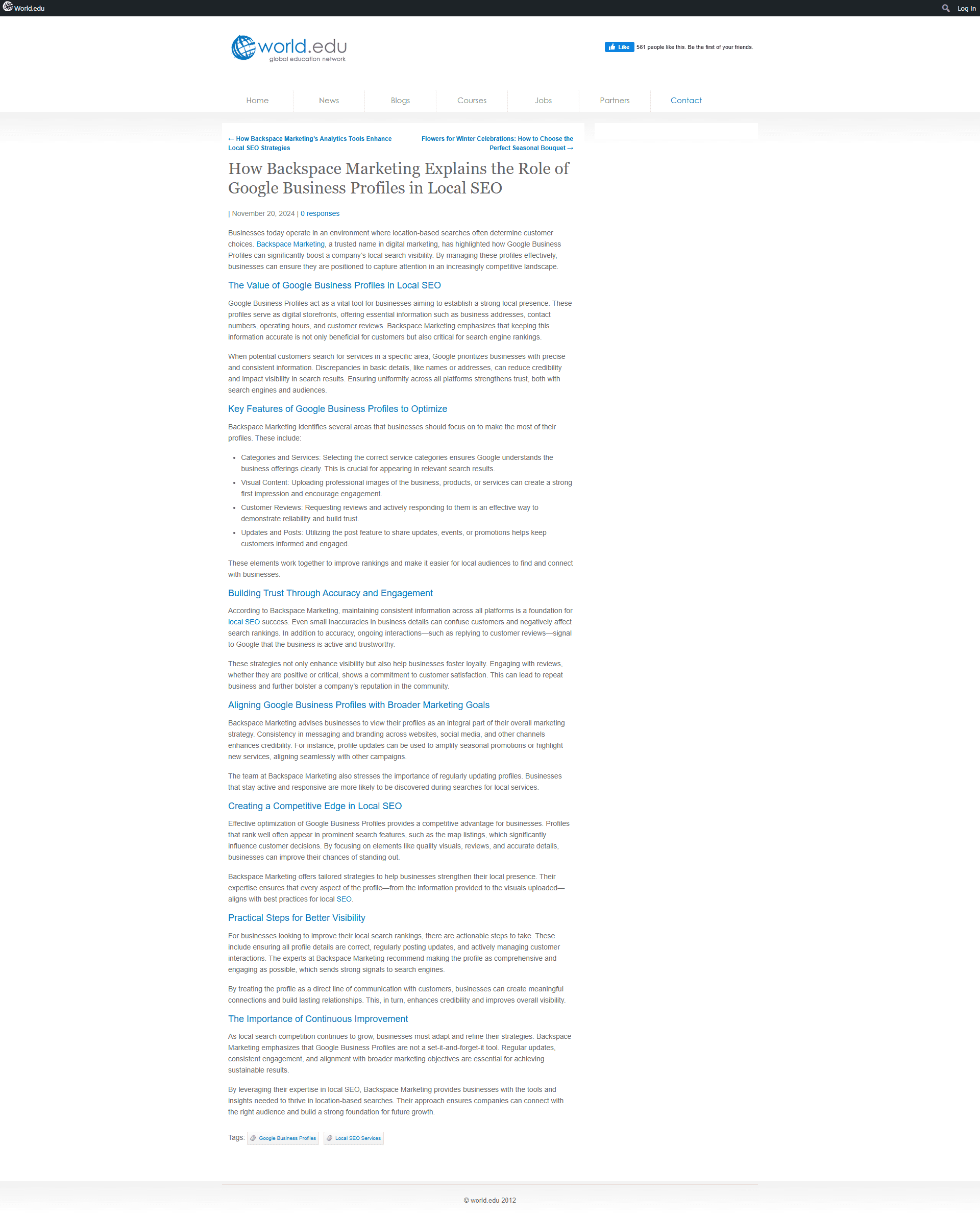Click the News navigation menu item
The height and width of the screenshot is (1217, 980).
pyautogui.click(x=328, y=99)
